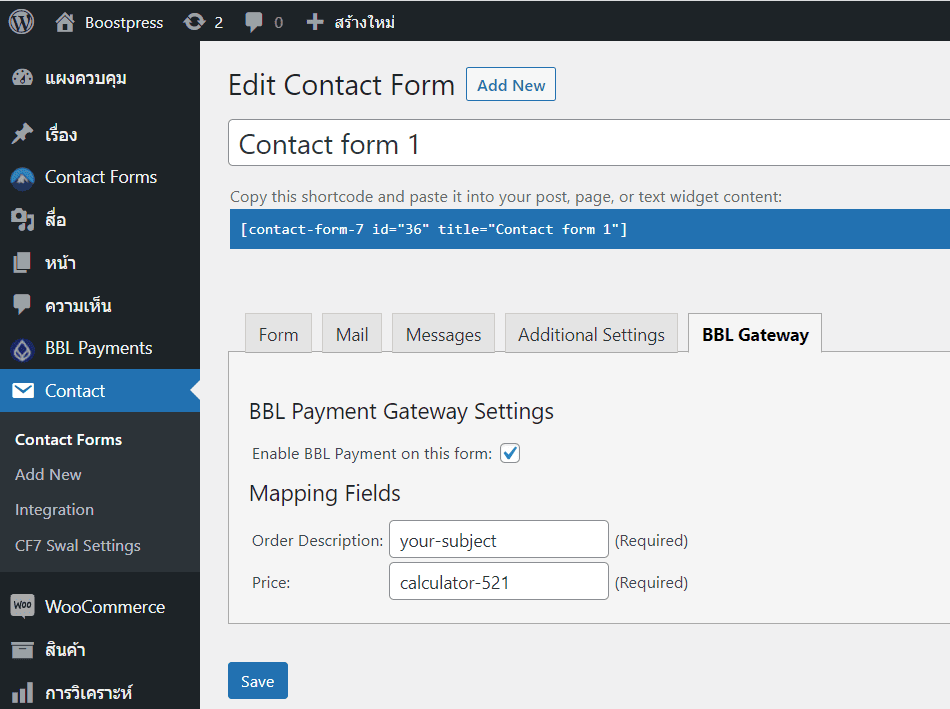Click the Contact envelope icon in sidebar

coord(22,391)
